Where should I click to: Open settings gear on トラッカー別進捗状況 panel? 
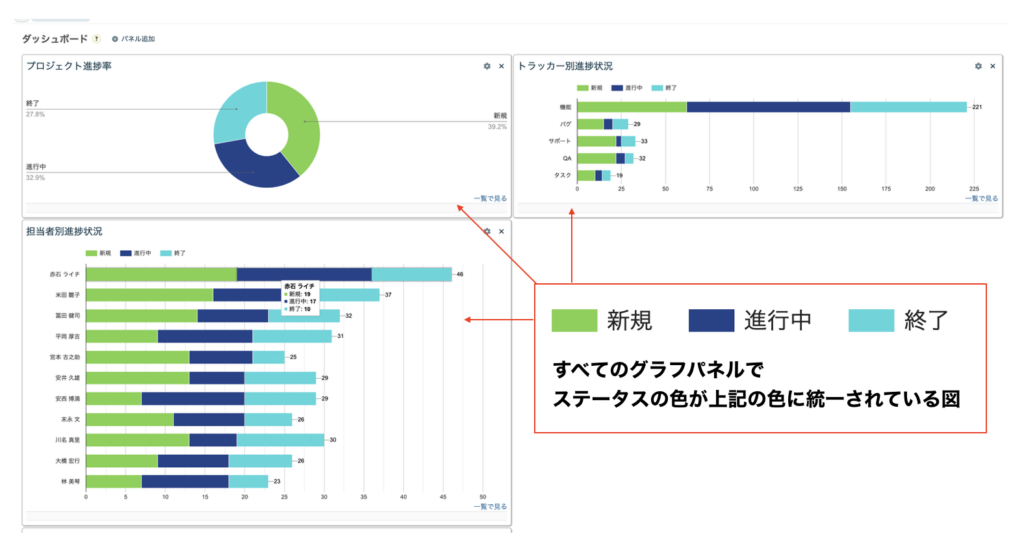pos(978,66)
